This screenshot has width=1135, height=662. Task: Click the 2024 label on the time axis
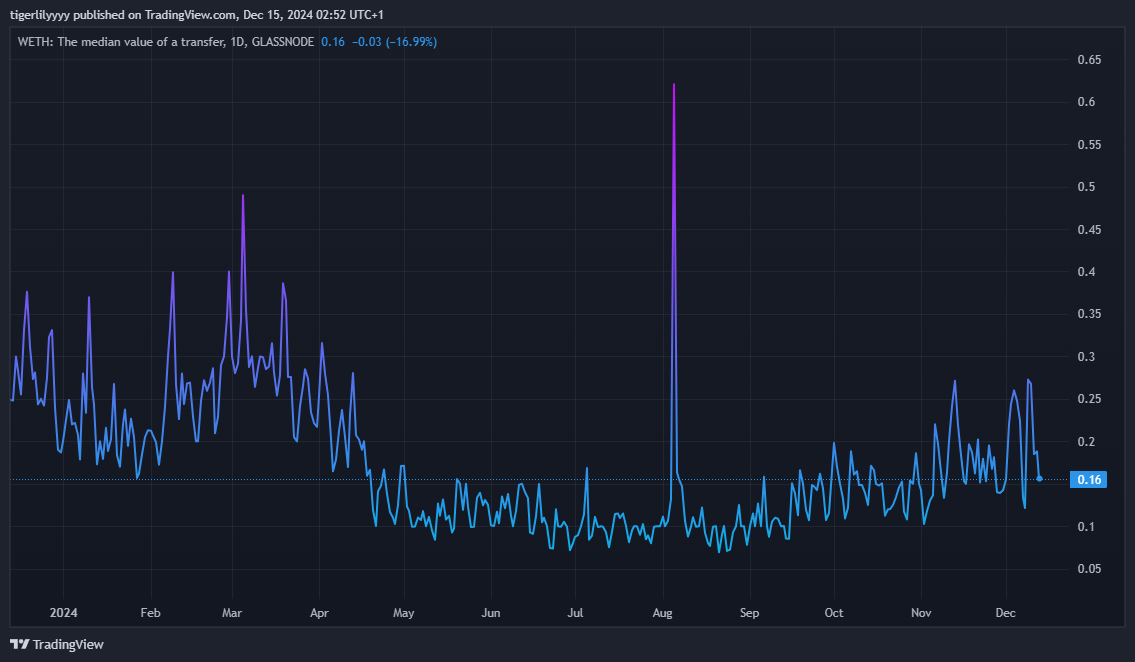(x=65, y=612)
